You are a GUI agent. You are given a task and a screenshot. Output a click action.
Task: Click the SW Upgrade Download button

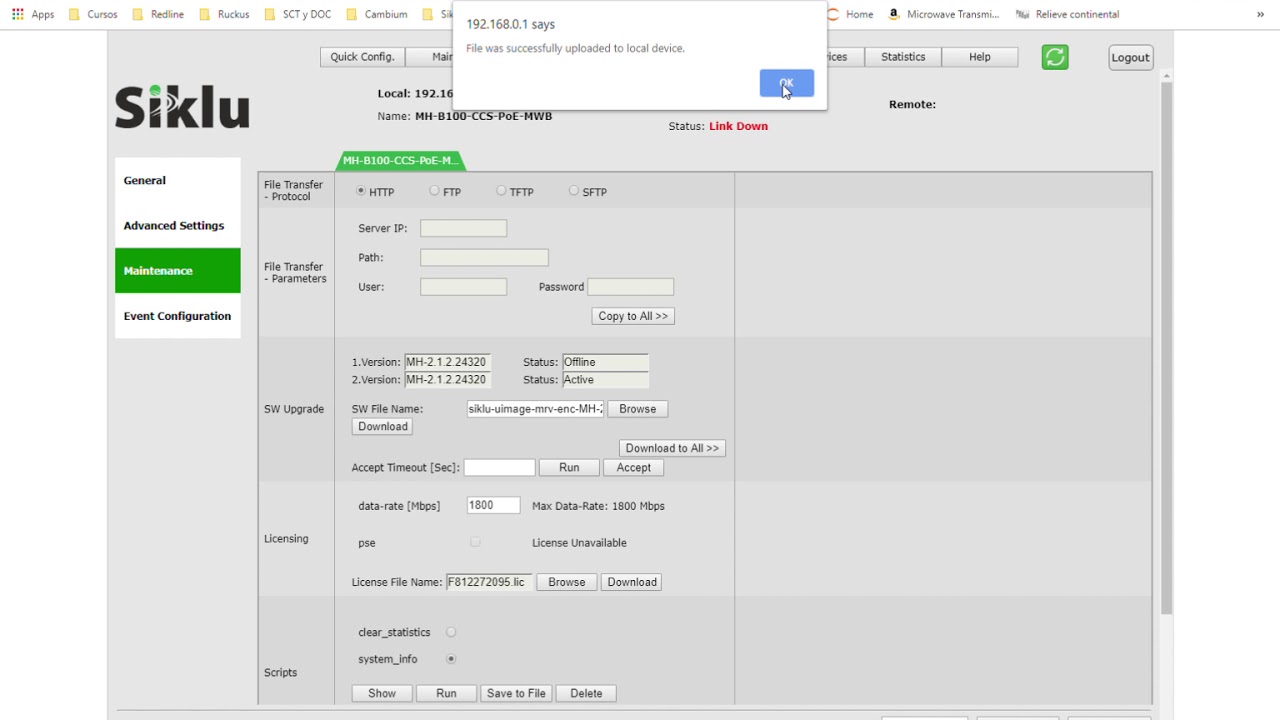(x=383, y=427)
